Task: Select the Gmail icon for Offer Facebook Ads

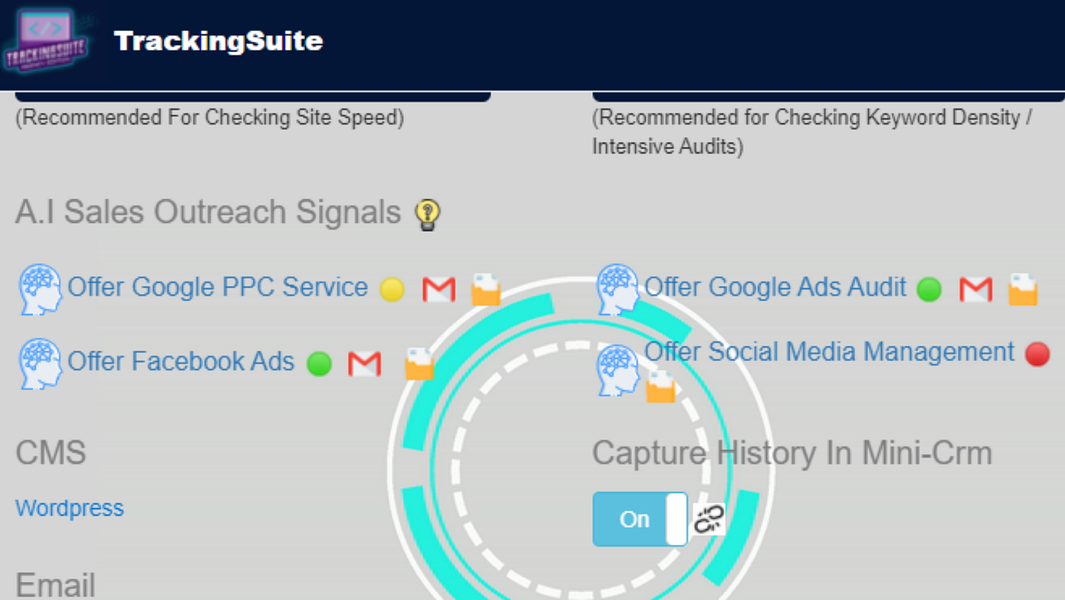Action: coord(364,364)
